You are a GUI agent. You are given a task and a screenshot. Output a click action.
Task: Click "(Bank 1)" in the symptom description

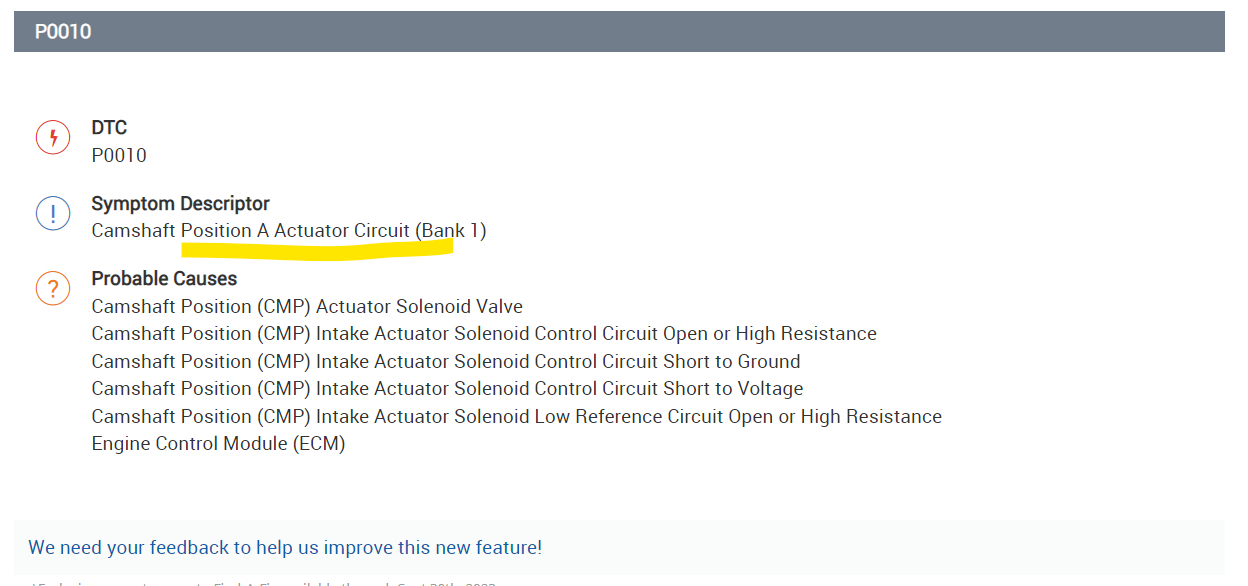click(451, 231)
